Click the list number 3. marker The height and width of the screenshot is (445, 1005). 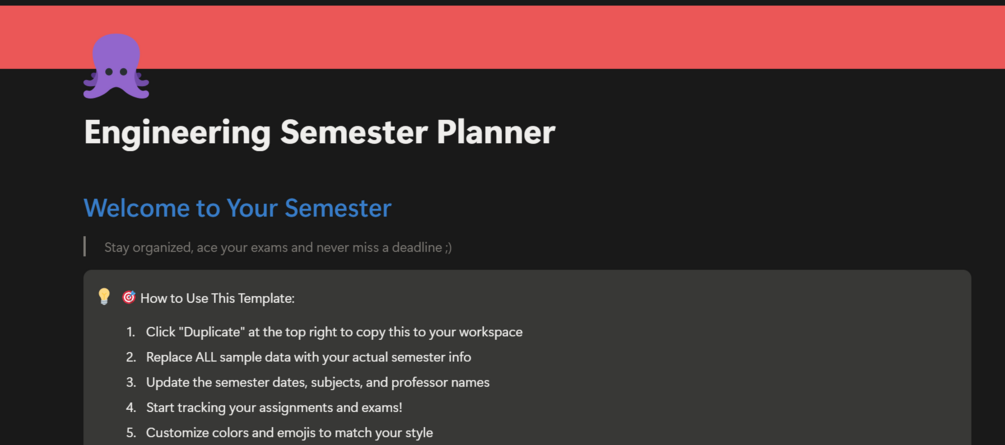point(131,383)
